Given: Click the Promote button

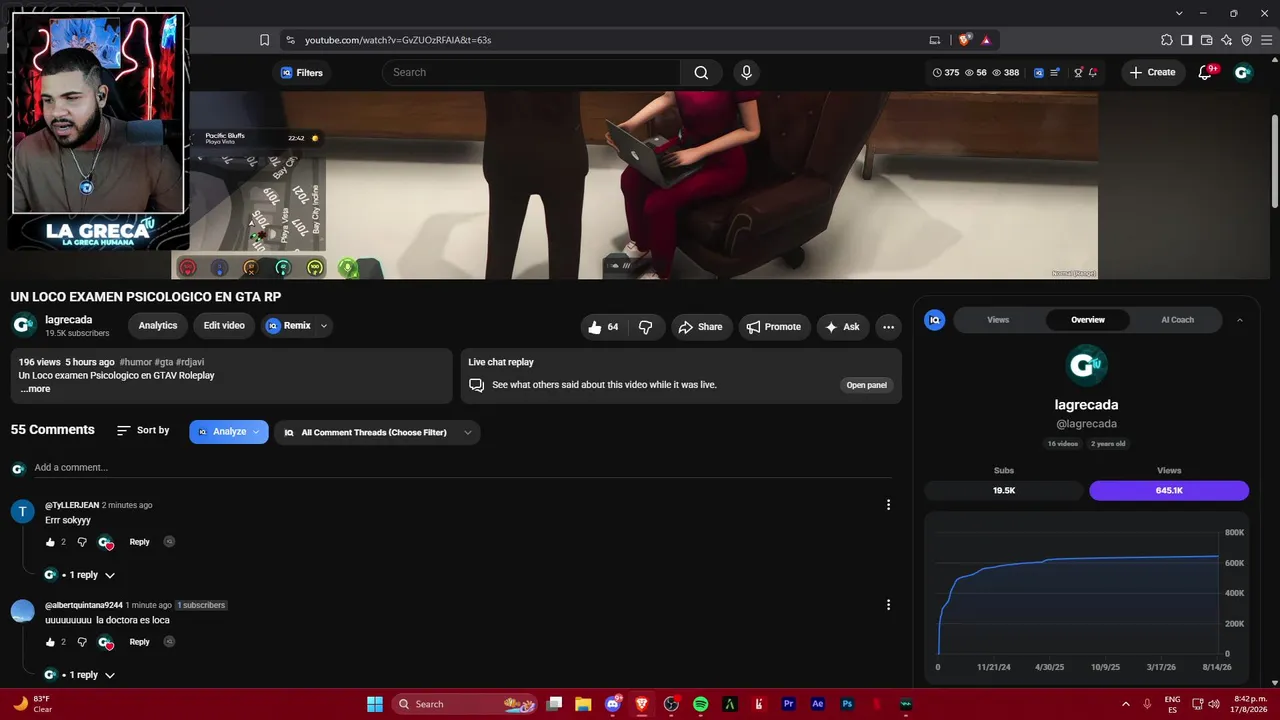Looking at the screenshot, I should click(774, 327).
